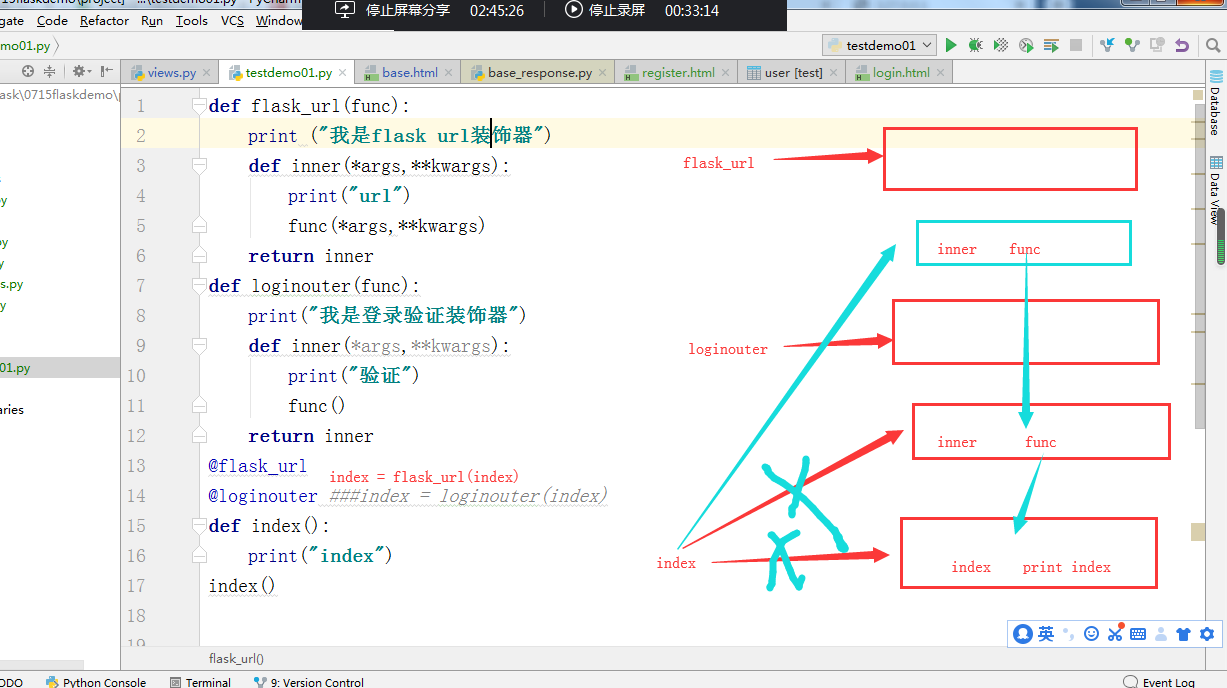Launch Sogou screenshot scissors tool

click(1115, 634)
